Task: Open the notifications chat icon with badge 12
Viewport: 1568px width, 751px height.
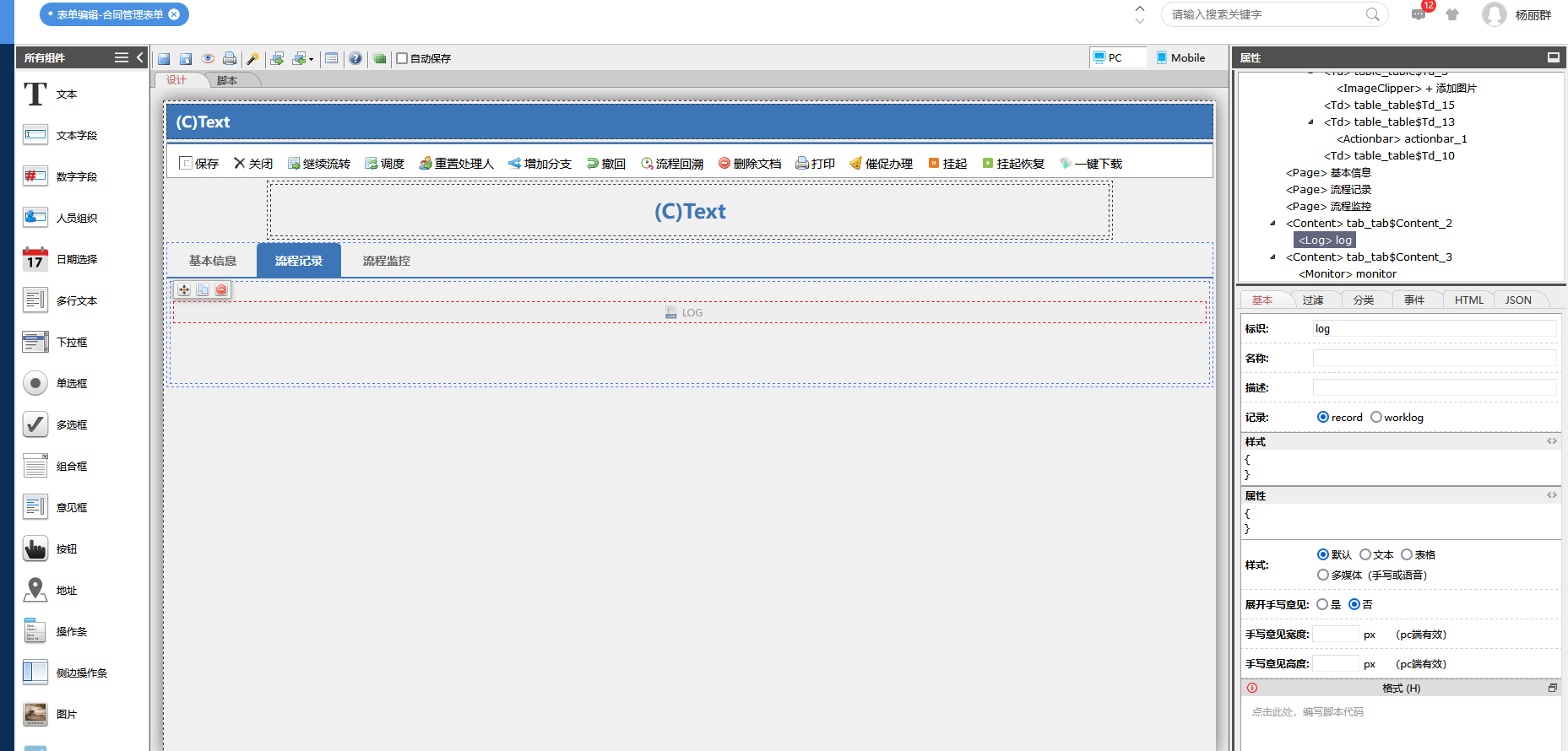Action: (1419, 14)
